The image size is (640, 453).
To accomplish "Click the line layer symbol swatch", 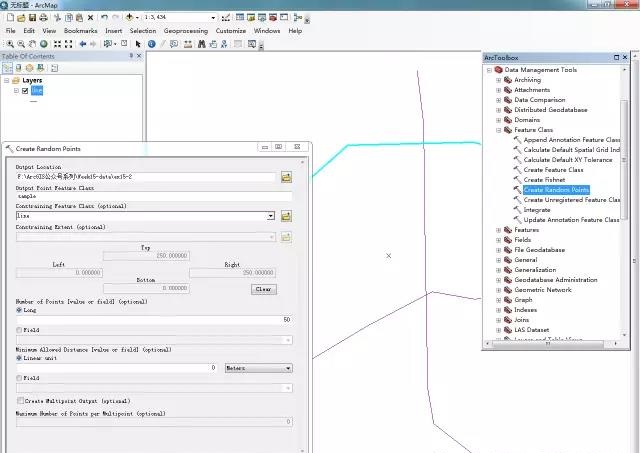I will pos(33,101).
